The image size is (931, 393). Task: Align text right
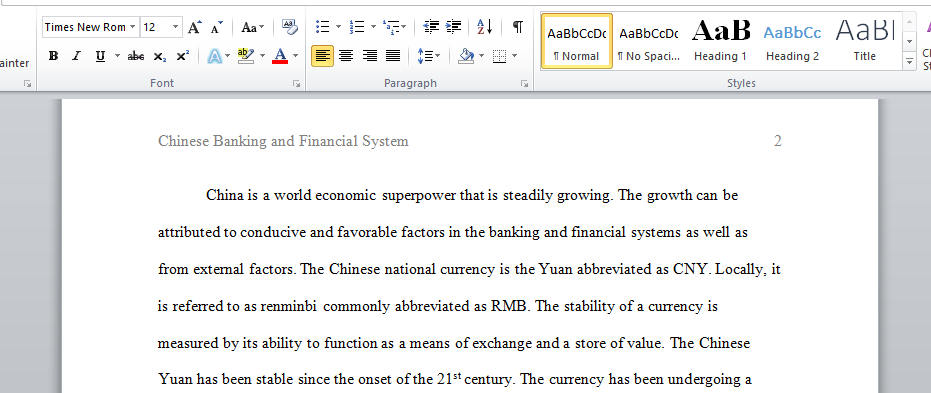point(369,56)
